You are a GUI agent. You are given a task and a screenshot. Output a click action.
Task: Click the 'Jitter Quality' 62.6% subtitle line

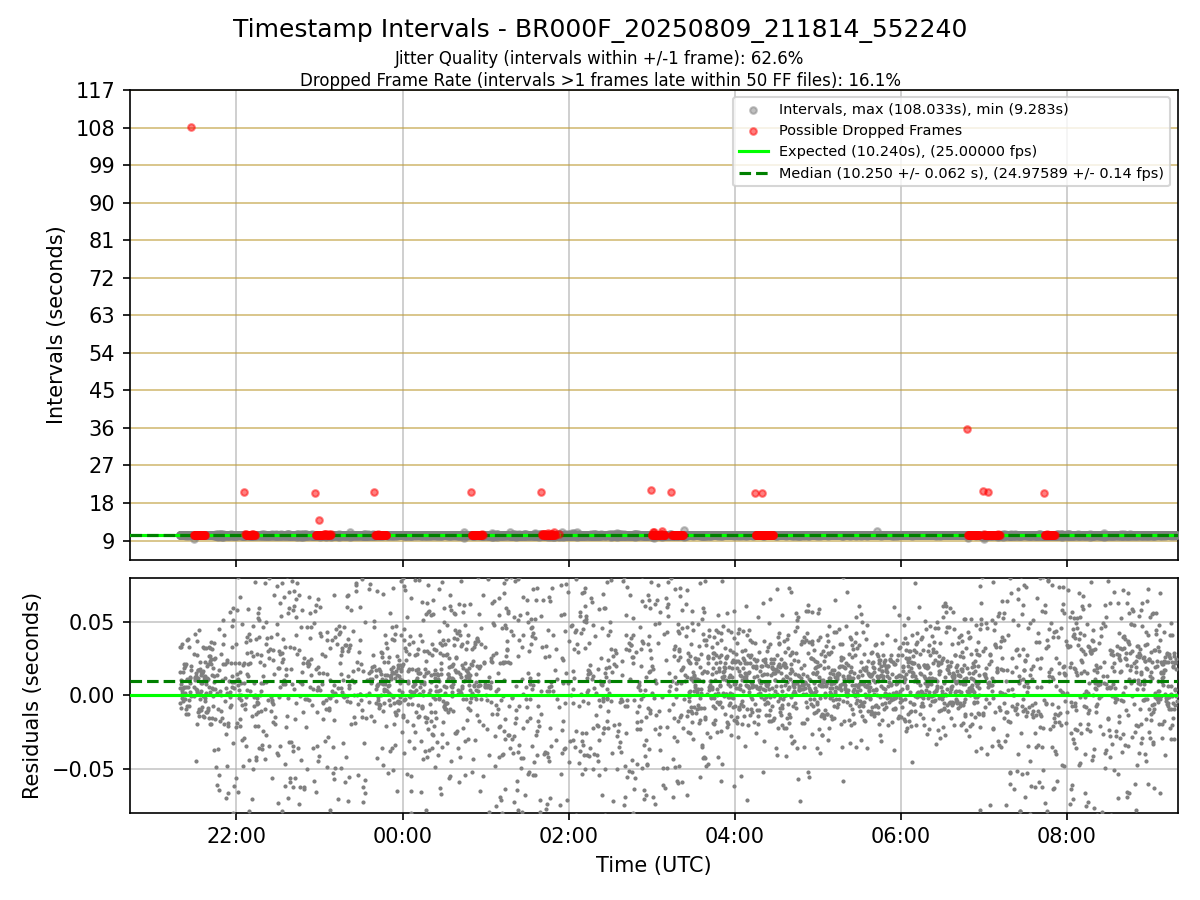599,59
